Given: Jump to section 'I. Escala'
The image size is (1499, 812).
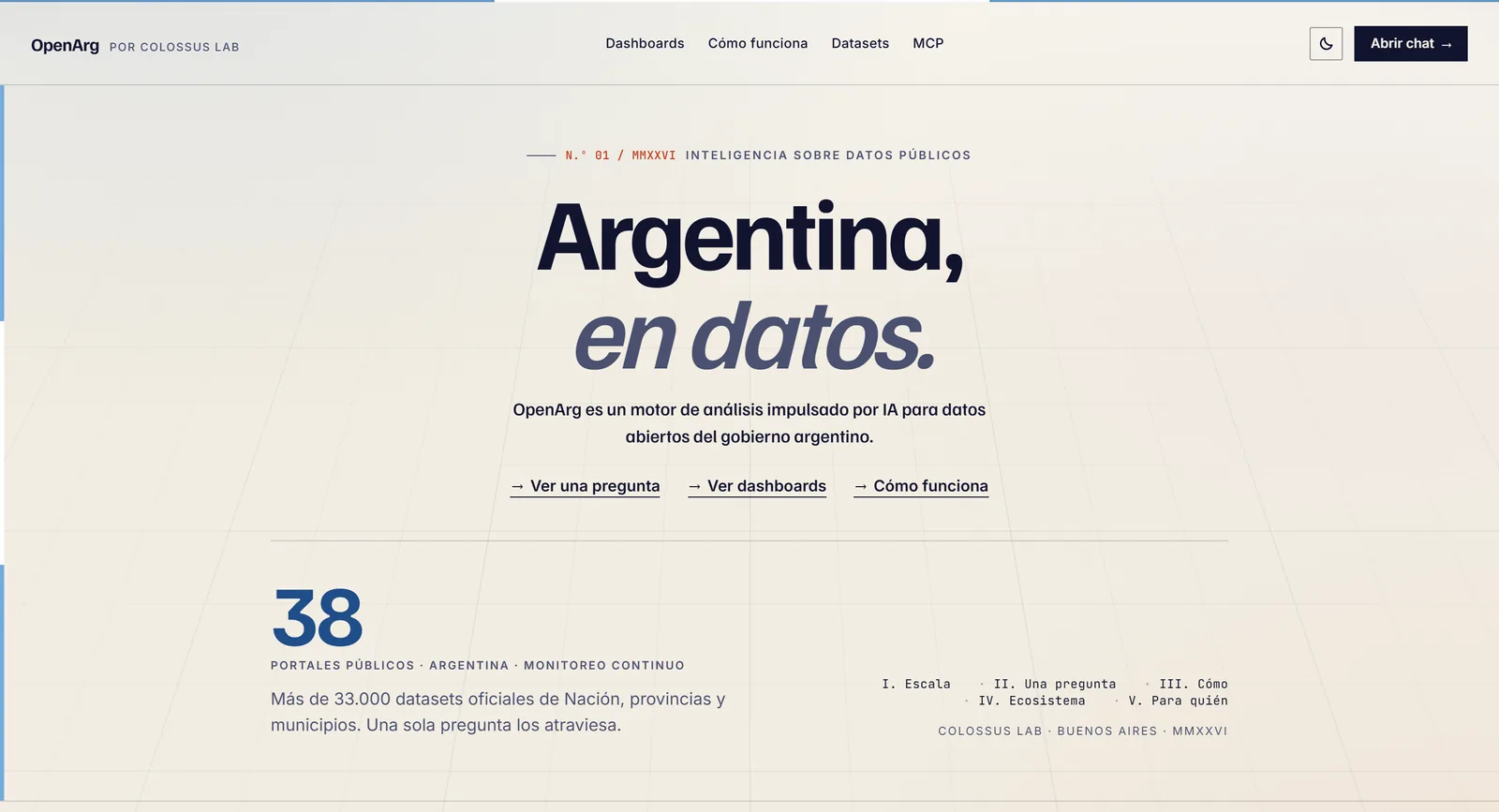Looking at the screenshot, I should [916, 684].
